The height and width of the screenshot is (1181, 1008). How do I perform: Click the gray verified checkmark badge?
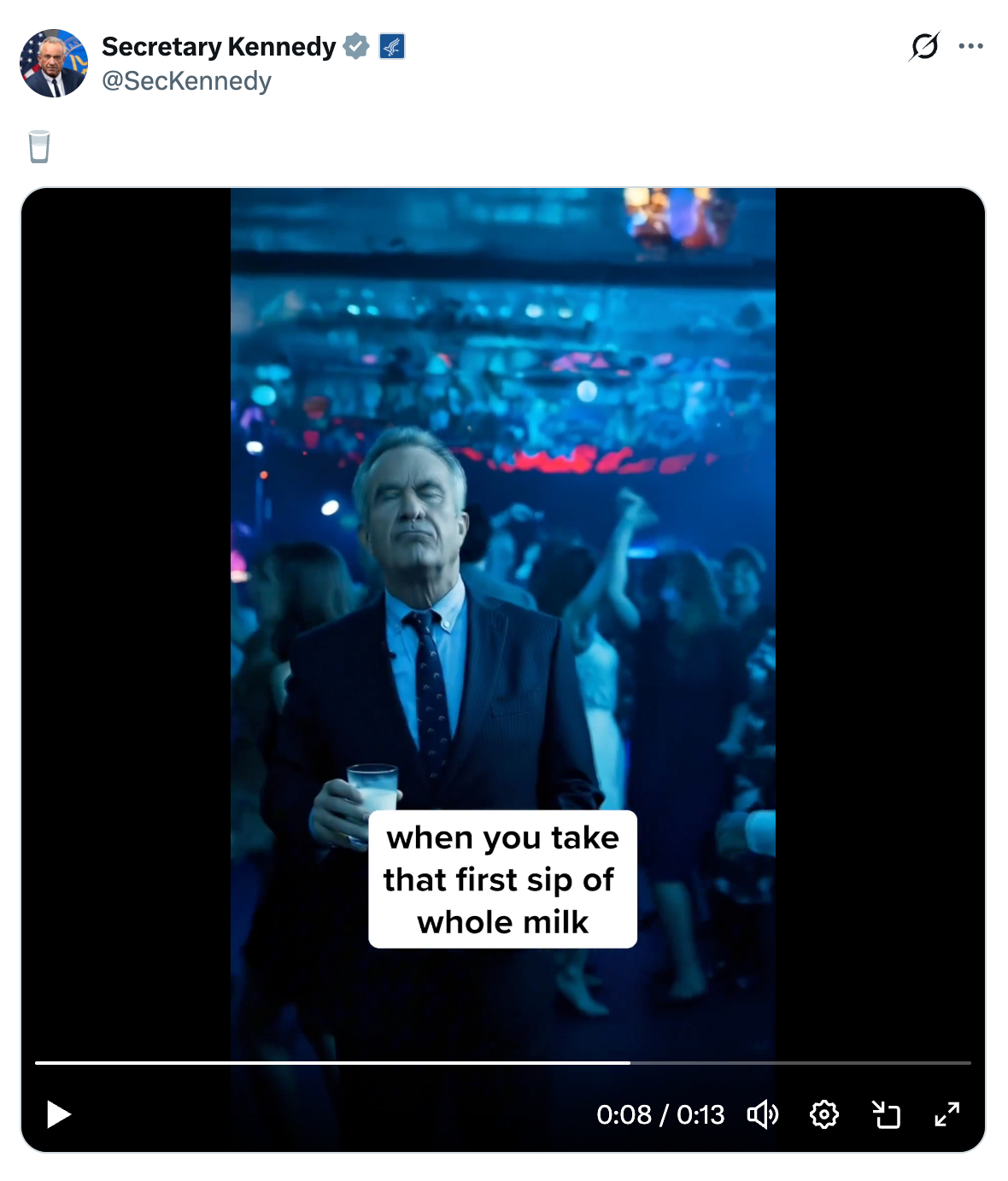click(355, 46)
